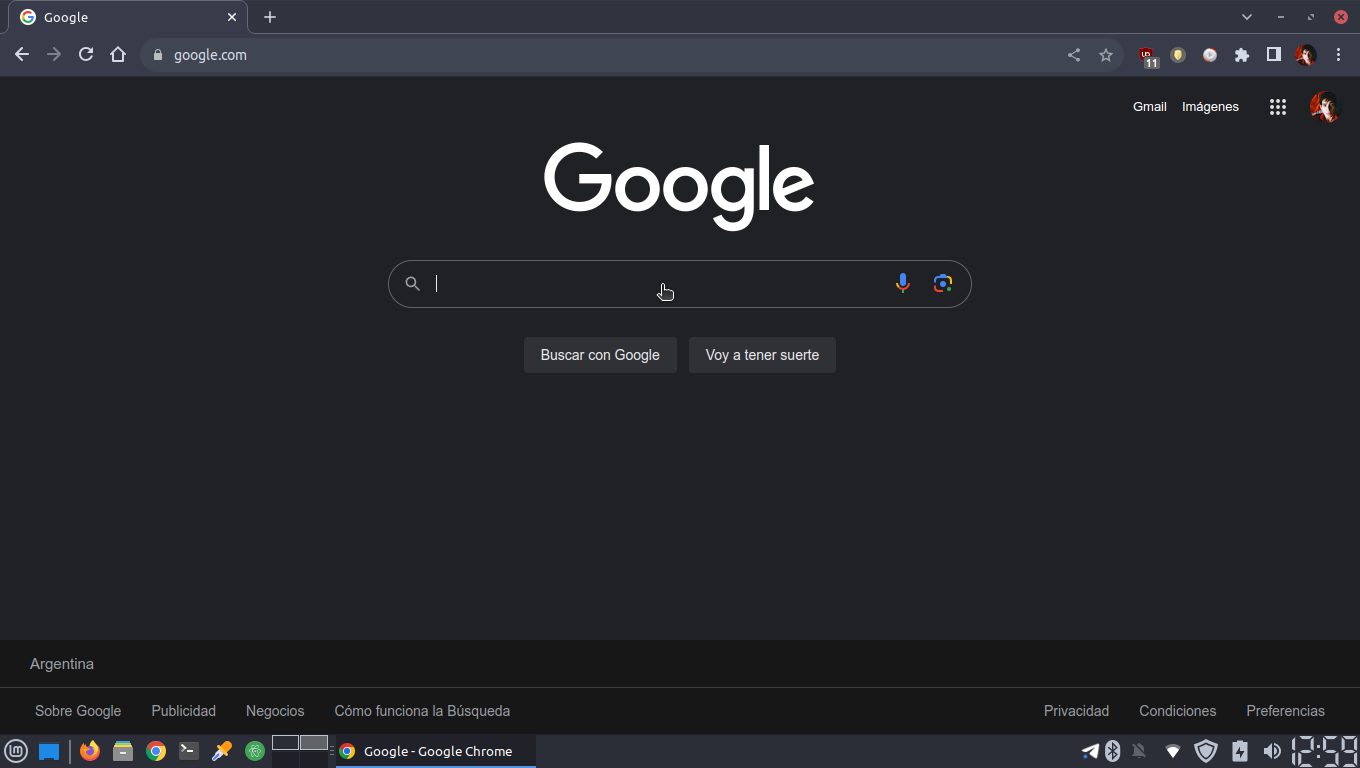View site info via padlock icon
The height and width of the screenshot is (768, 1360).
[x=157, y=55]
